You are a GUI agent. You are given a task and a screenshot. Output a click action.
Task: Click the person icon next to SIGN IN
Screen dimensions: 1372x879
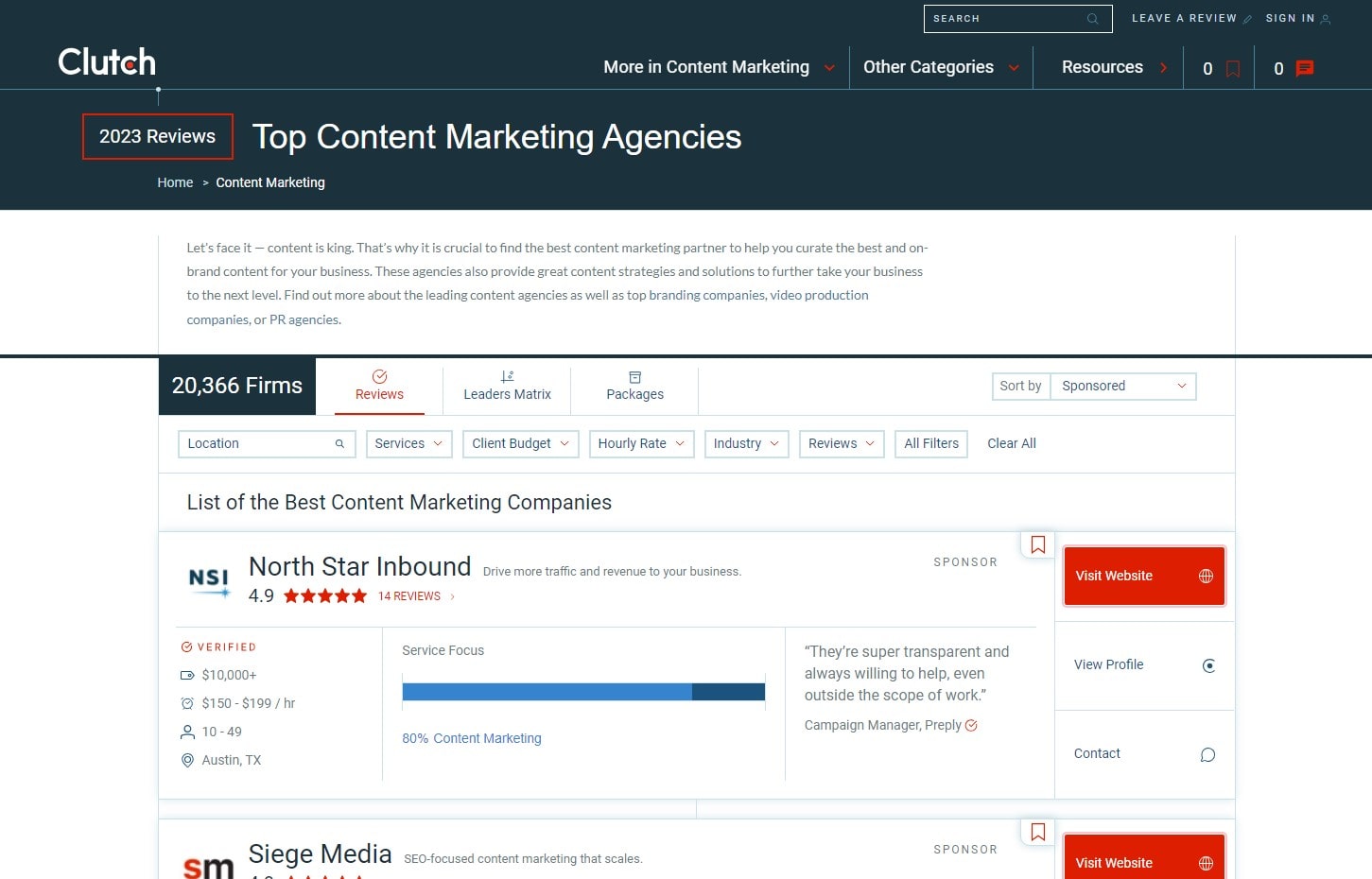click(1323, 19)
